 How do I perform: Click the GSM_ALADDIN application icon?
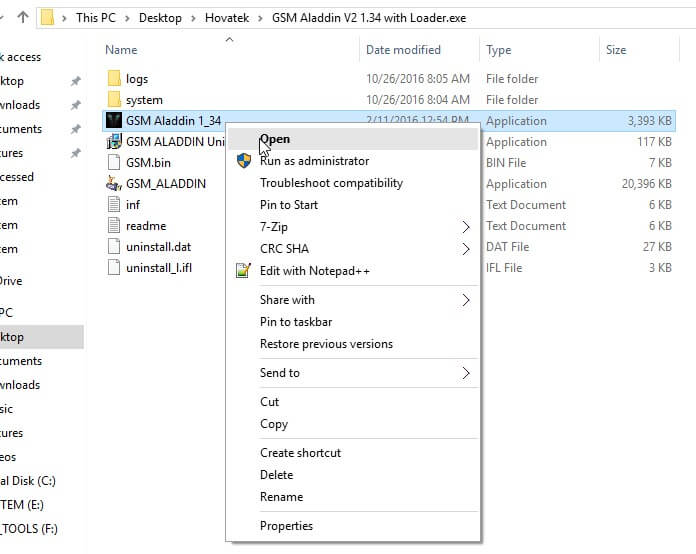pos(114,183)
